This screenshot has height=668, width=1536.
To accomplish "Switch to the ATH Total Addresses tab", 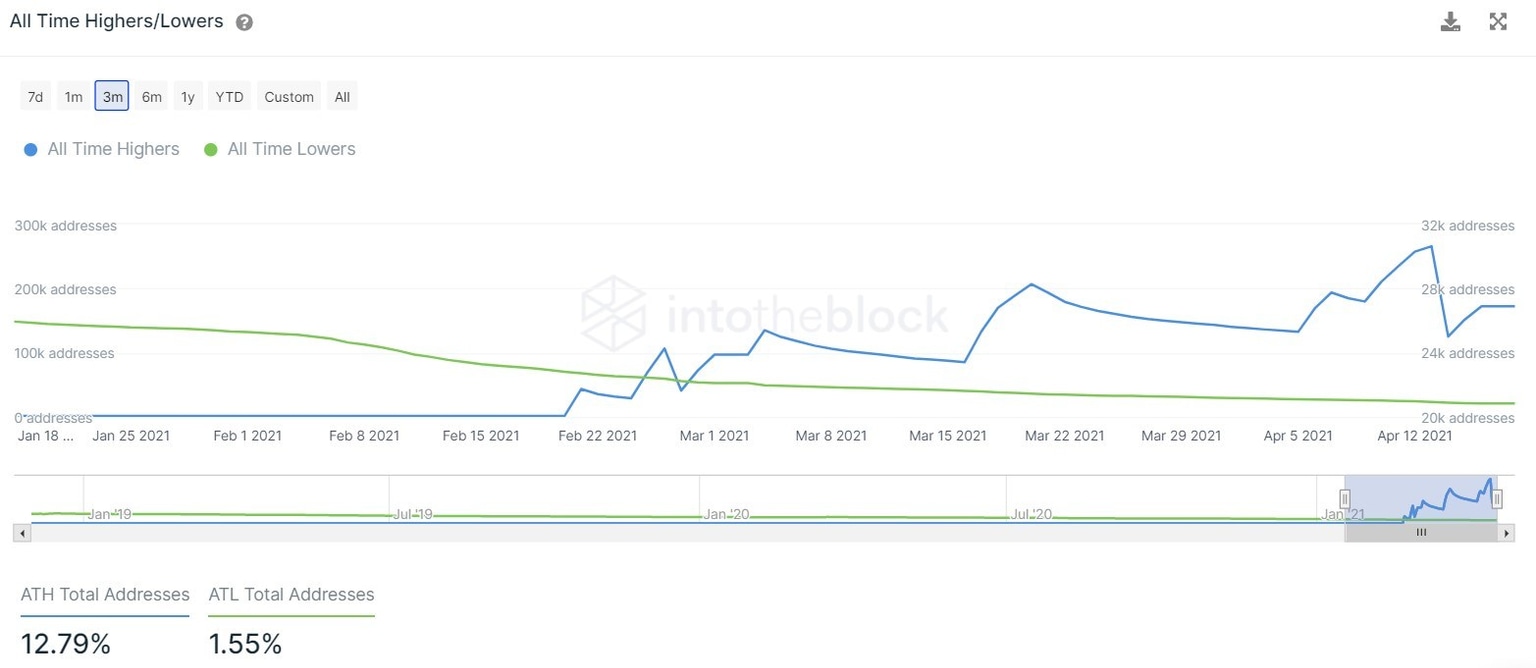I will click(104, 594).
